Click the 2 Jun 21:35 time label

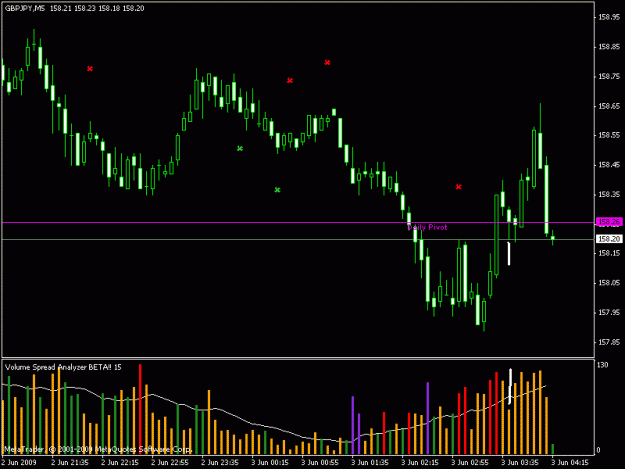tap(70, 463)
